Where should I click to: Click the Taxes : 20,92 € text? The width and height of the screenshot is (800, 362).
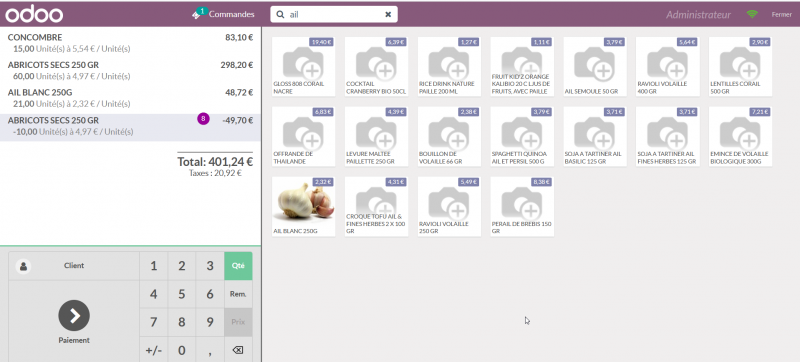pyautogui.click(x=215, y=173)
